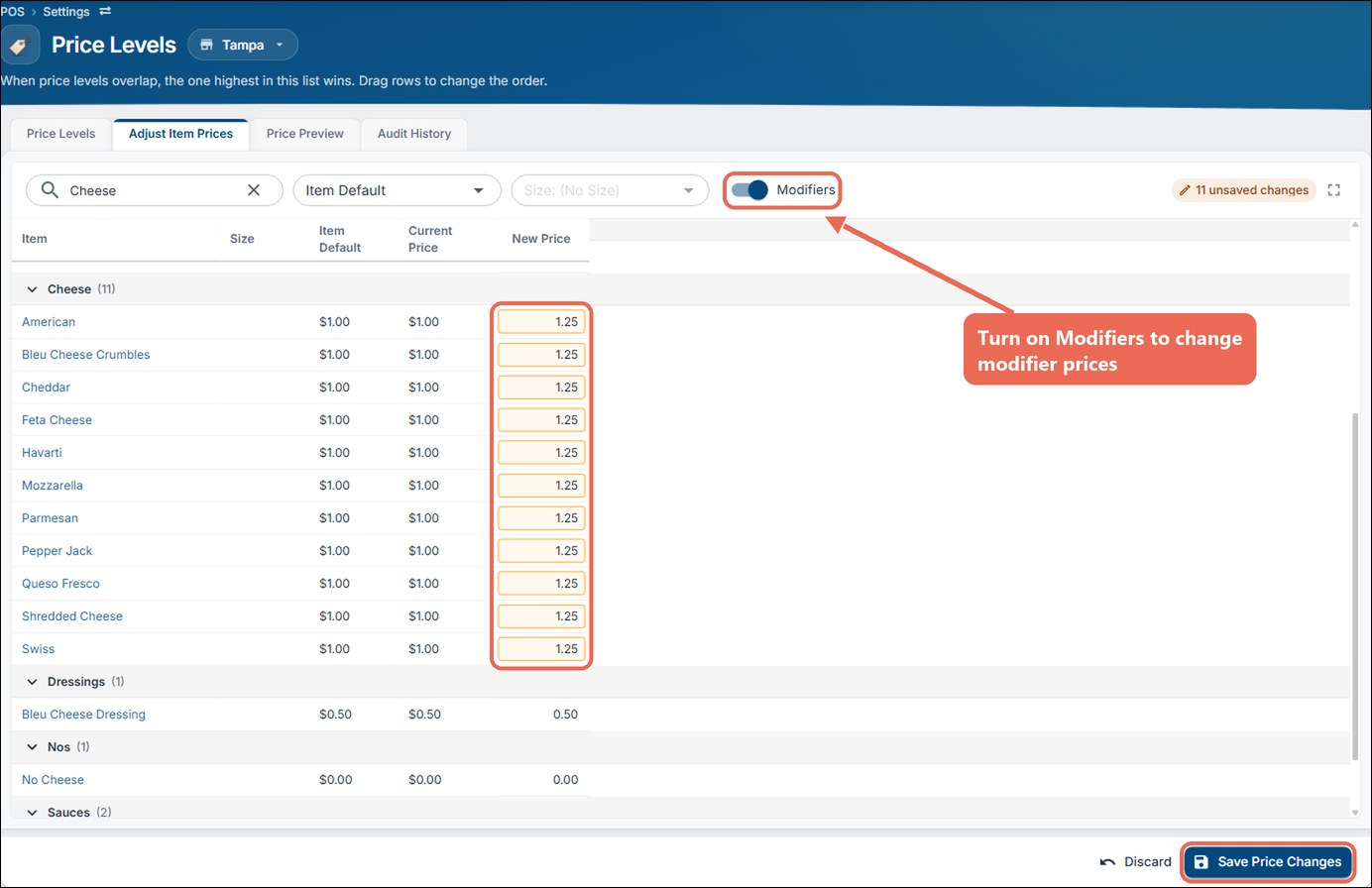Click the pencil unsaved changes badge

click(x=1244, y=190)
